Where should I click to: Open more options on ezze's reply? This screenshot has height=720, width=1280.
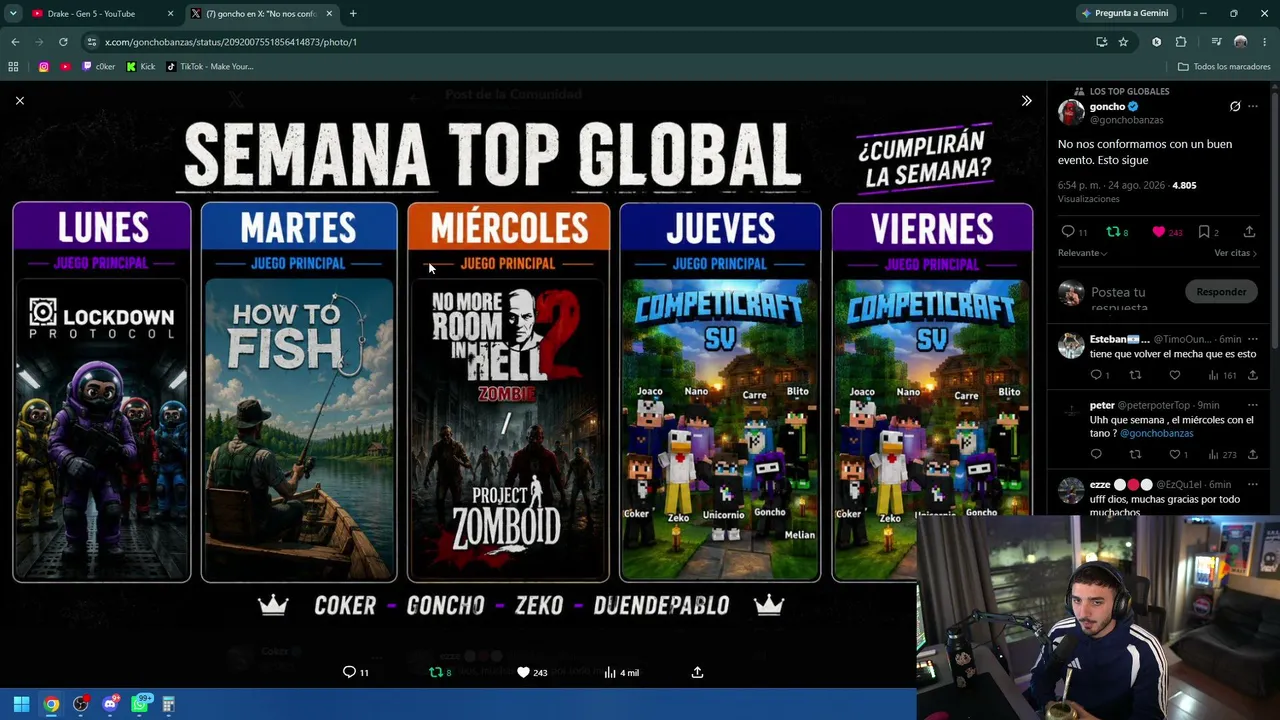click(1253, 484)
